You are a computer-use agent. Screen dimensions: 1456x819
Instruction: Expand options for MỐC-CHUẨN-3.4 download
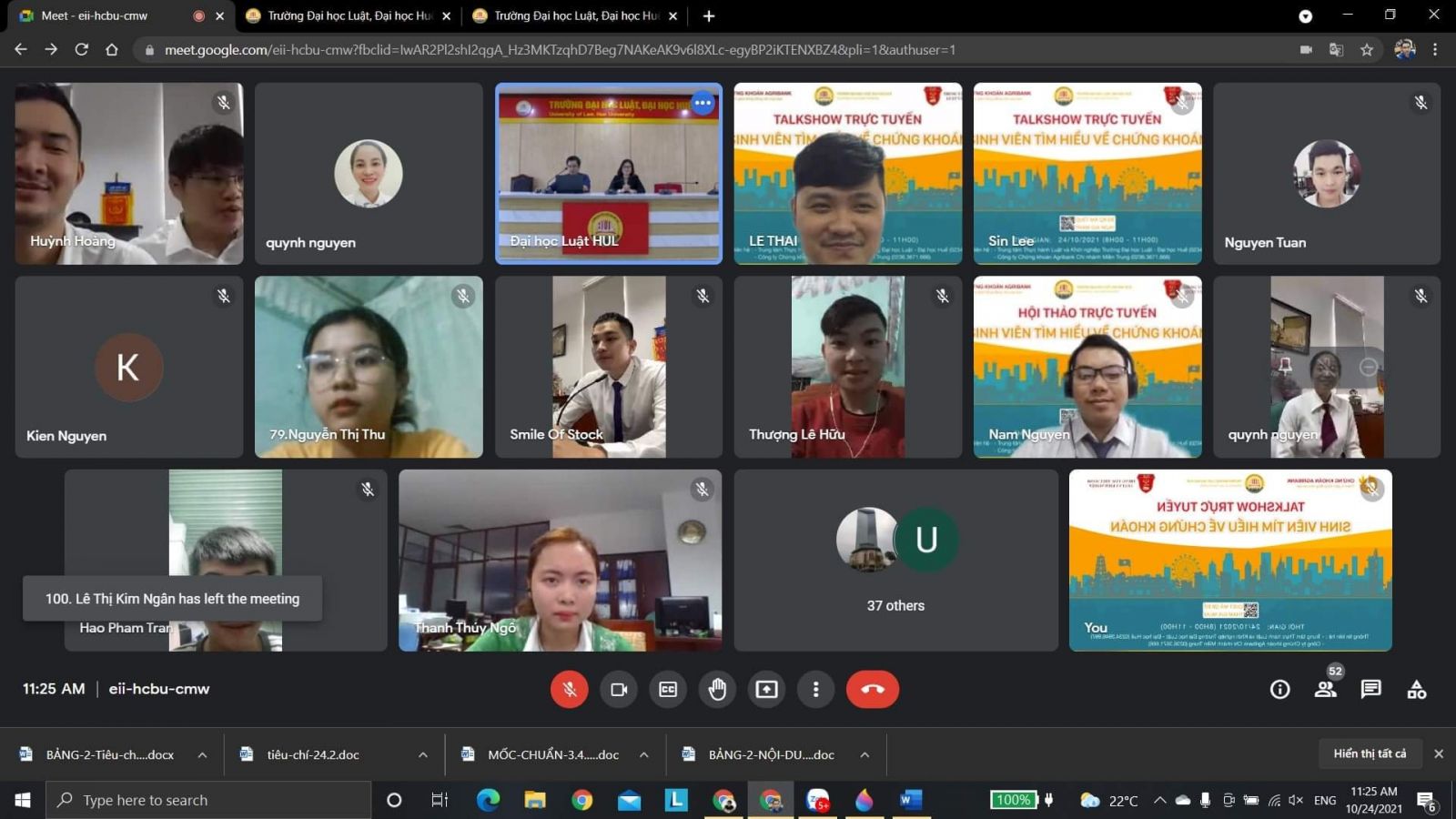point(644,754)
